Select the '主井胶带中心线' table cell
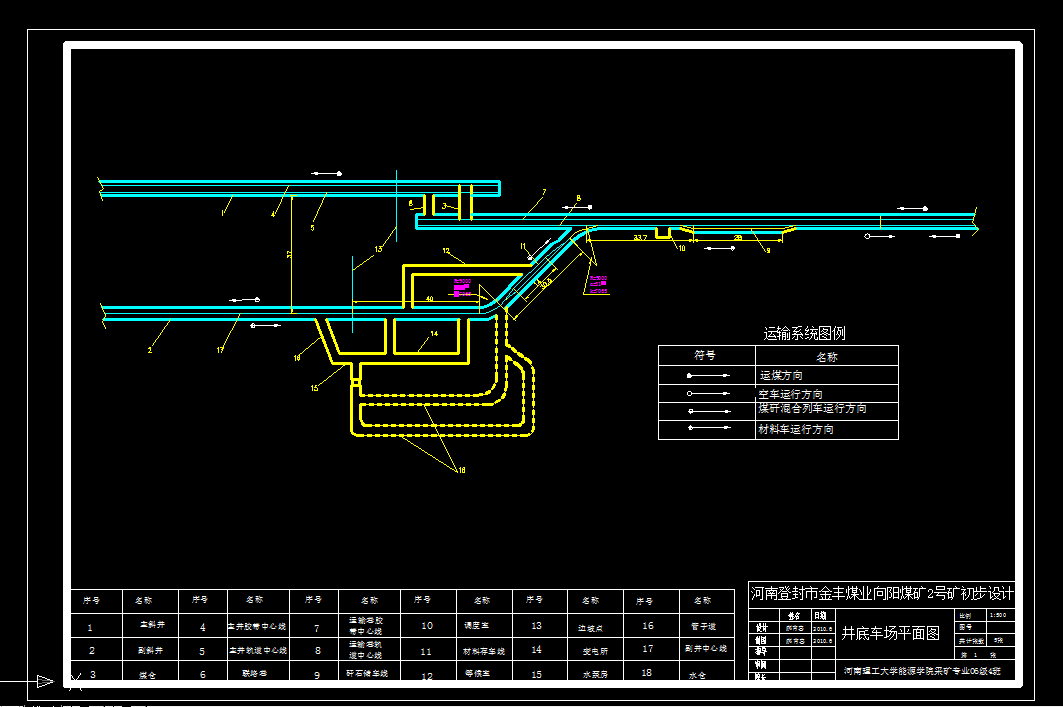 tap(257, 626)
